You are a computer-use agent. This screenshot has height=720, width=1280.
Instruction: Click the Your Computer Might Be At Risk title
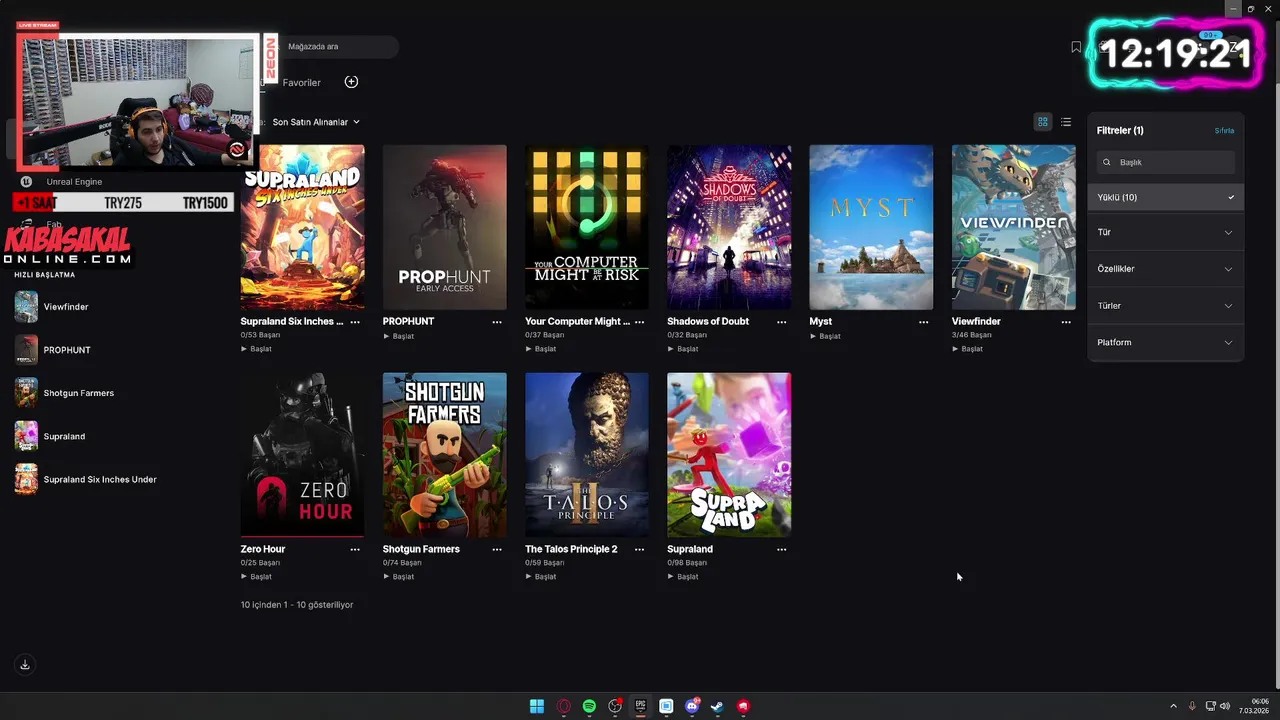(577, 322)
